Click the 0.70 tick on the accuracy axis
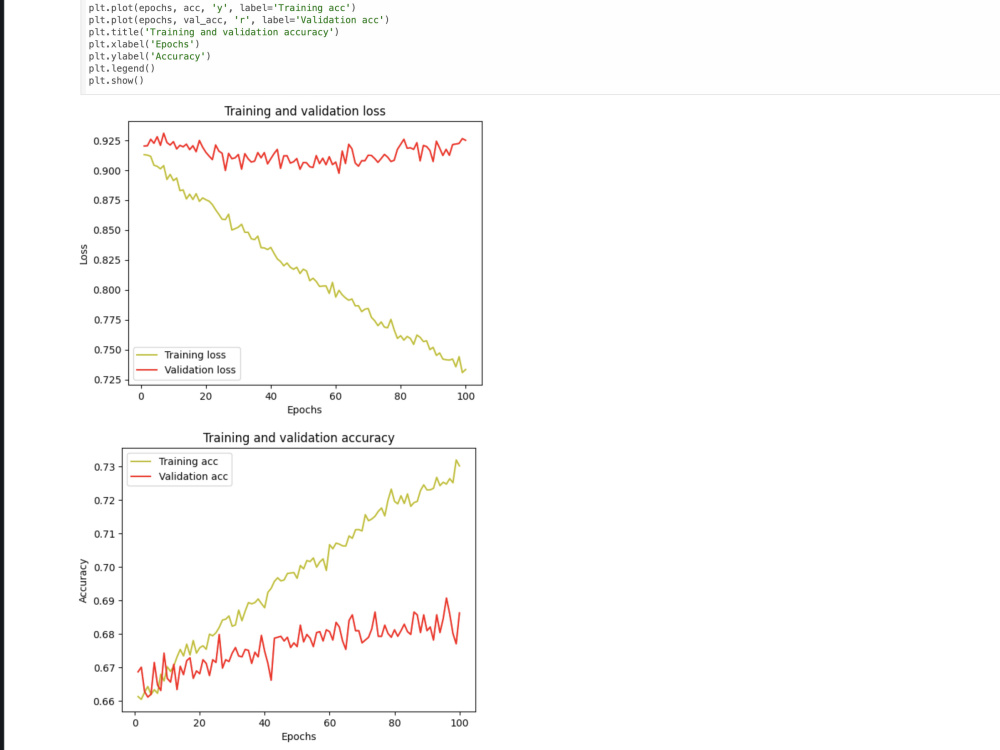Image resolution: width=1000 pixels, height=750 pixels. [105, 568]
